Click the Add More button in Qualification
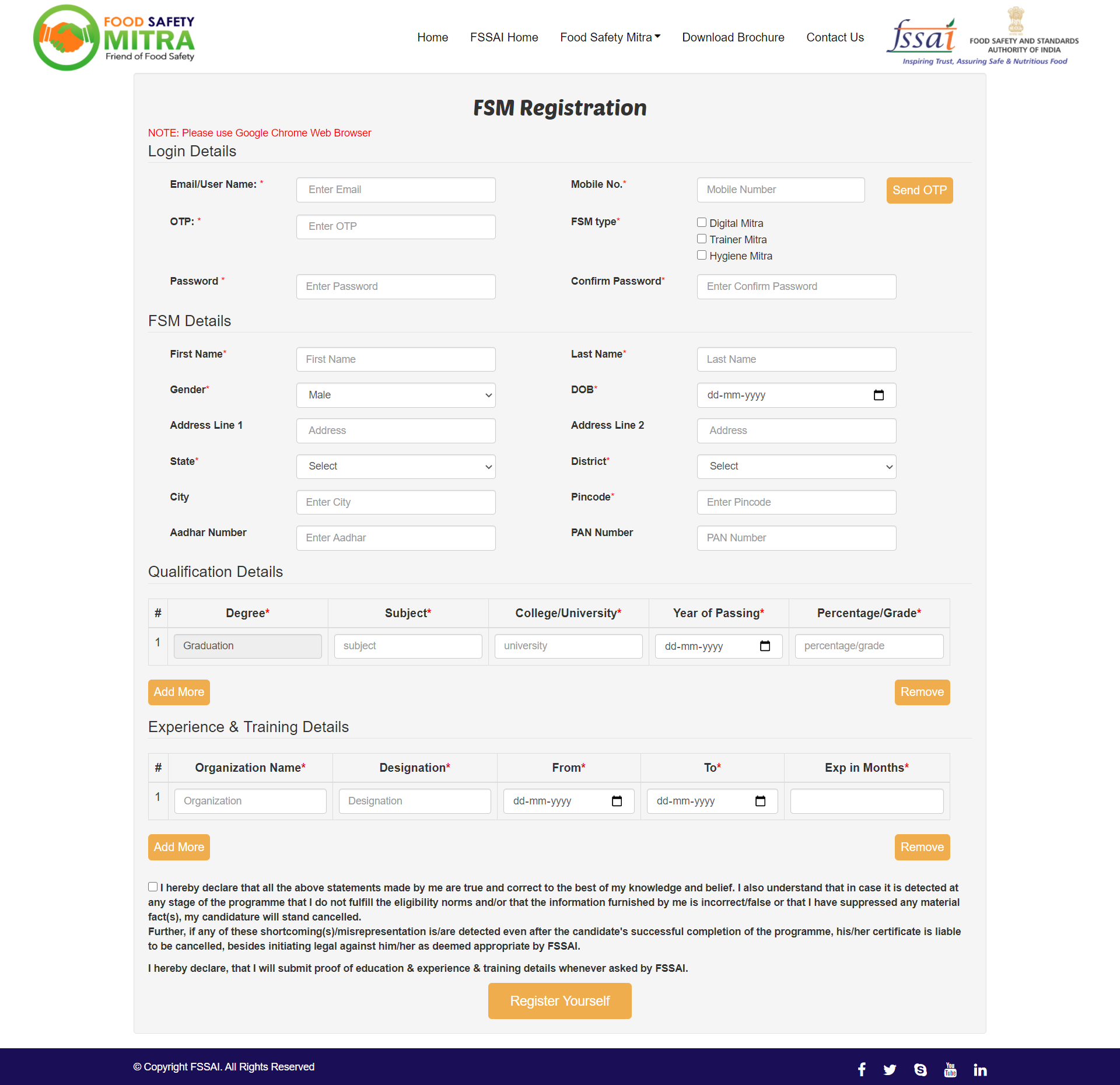1120x1085 pixels. (x=178, y=692)
